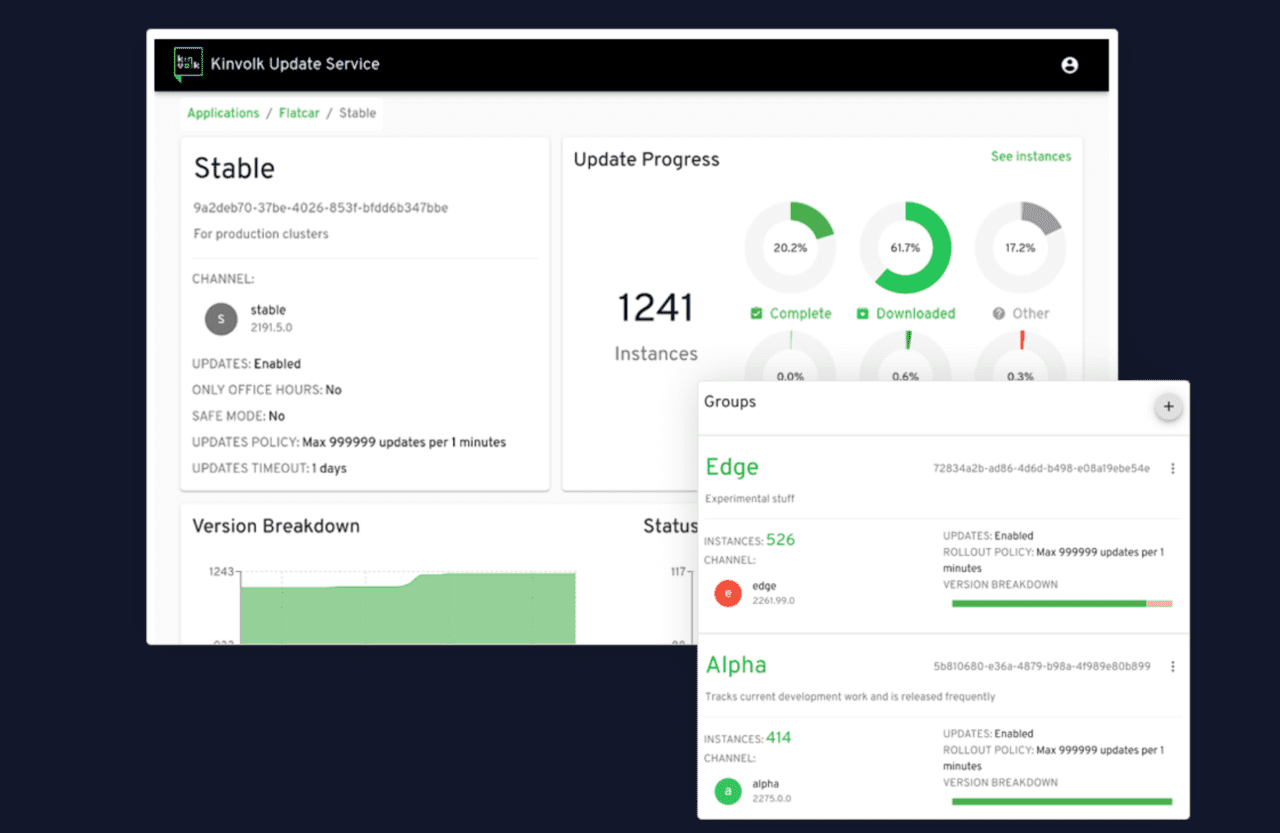Click the 61.7% Downloaded donut chart
Image resolution: width=1280 pixels, height=833 pixels.
[905, 247]
